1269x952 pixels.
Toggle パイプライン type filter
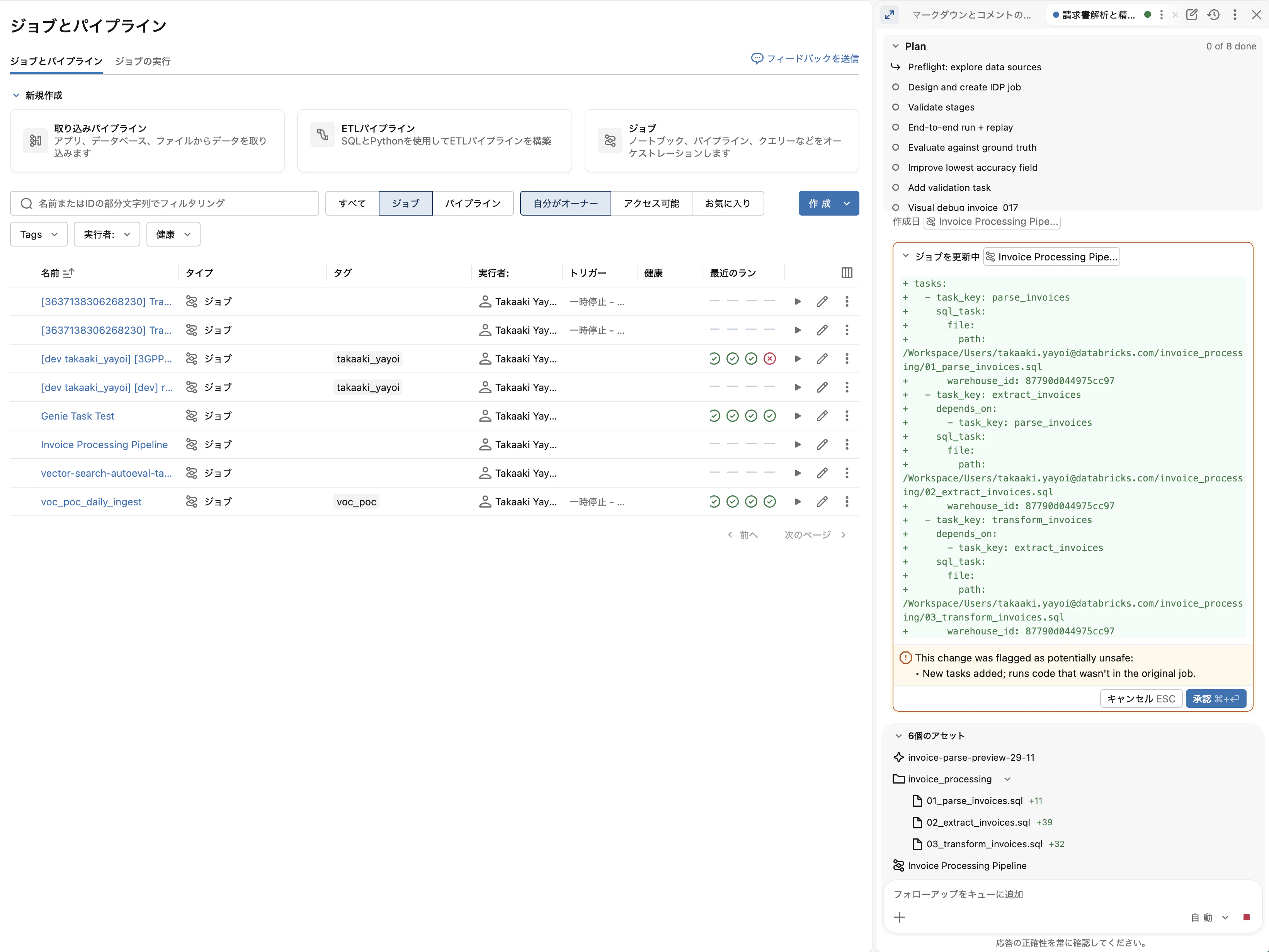tap(473, 204)
